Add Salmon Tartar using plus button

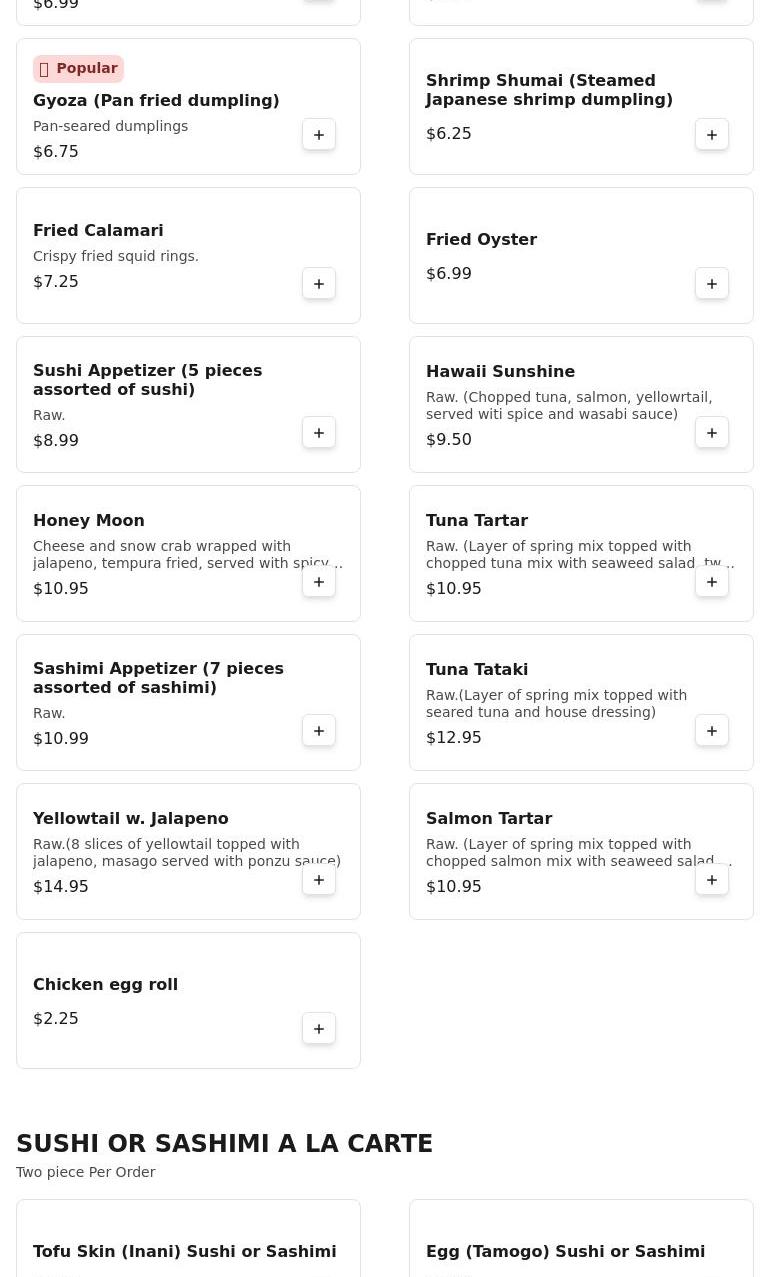coord(712,880)
